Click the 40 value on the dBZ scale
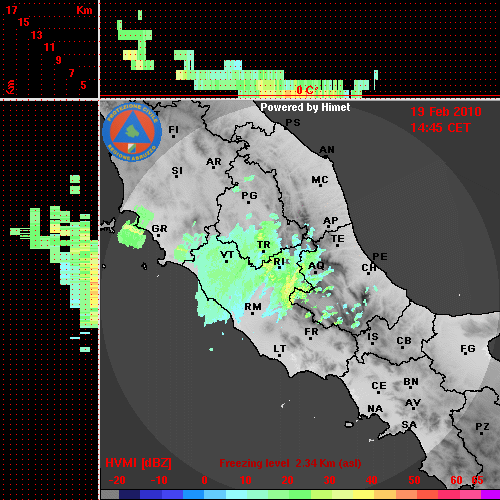 click(x=371, y=480)
